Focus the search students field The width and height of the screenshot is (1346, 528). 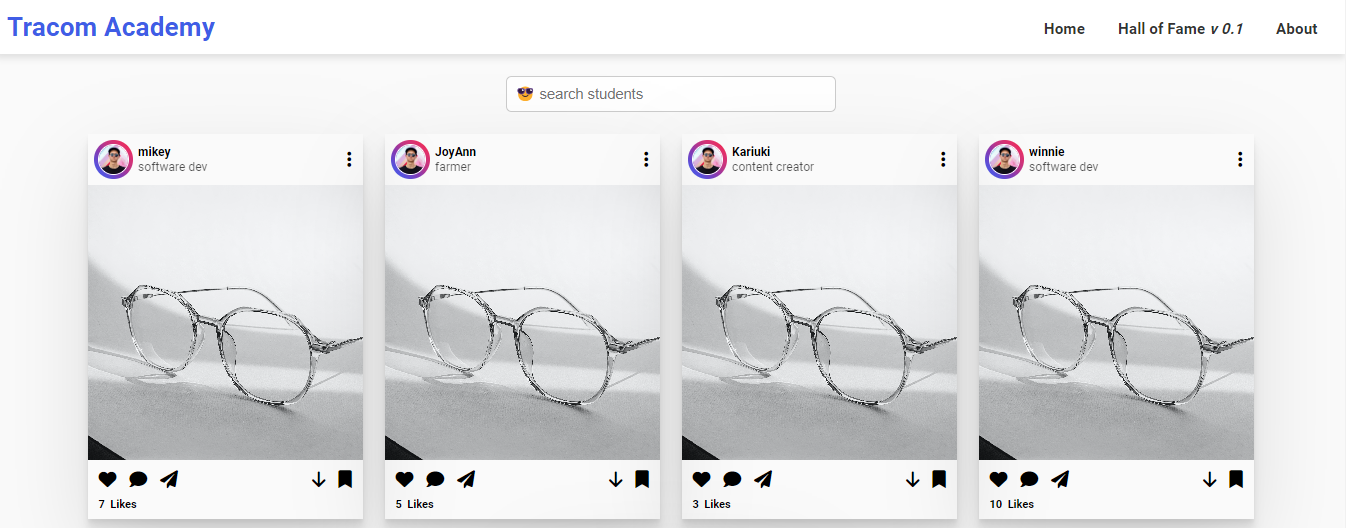pyautogui.click(x=680, y=94)
